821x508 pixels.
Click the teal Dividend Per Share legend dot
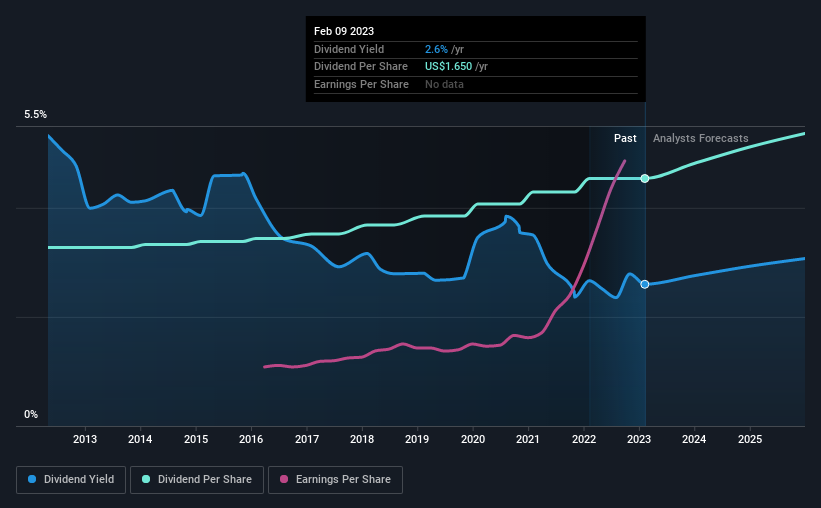tap(146, 479)
